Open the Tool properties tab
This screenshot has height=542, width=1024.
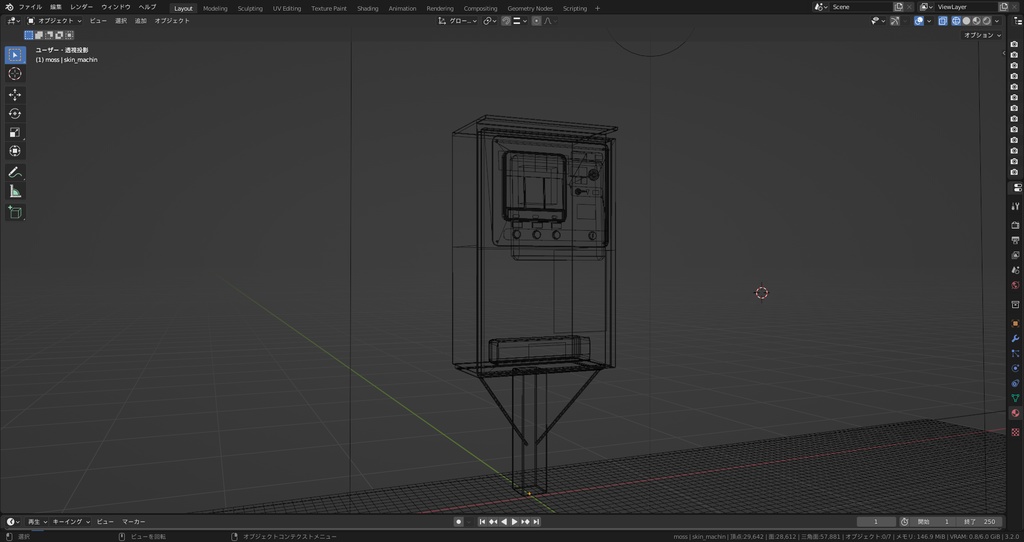(1015, 206)
